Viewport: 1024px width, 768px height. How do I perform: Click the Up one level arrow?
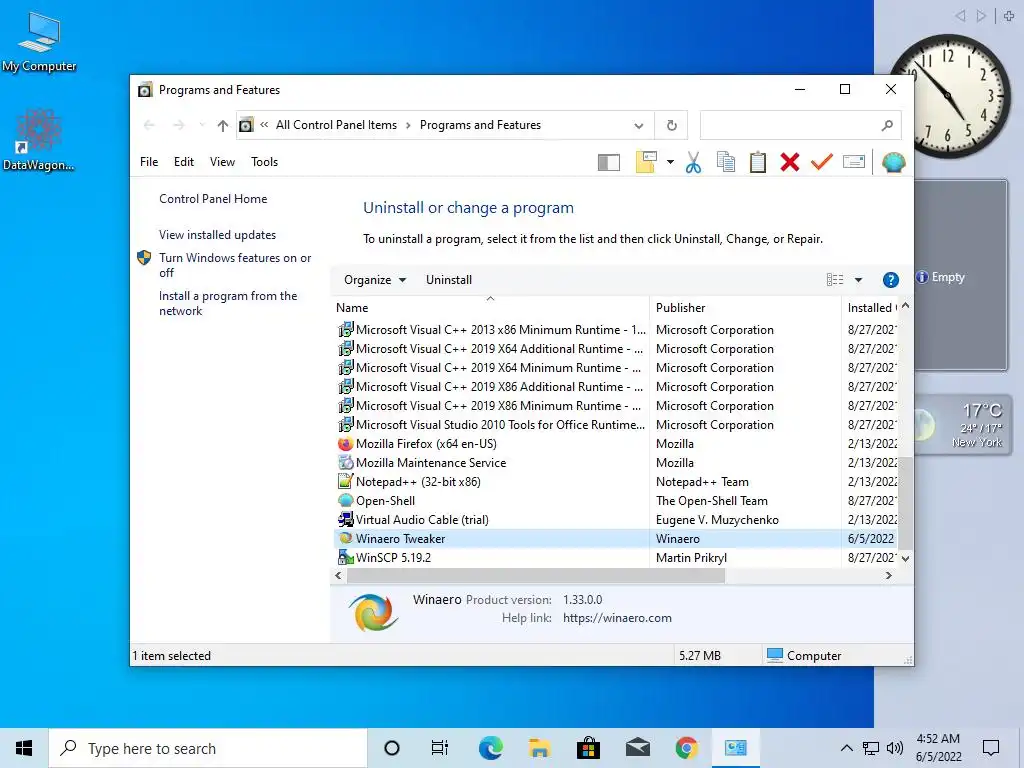click(x=223, y=125)
